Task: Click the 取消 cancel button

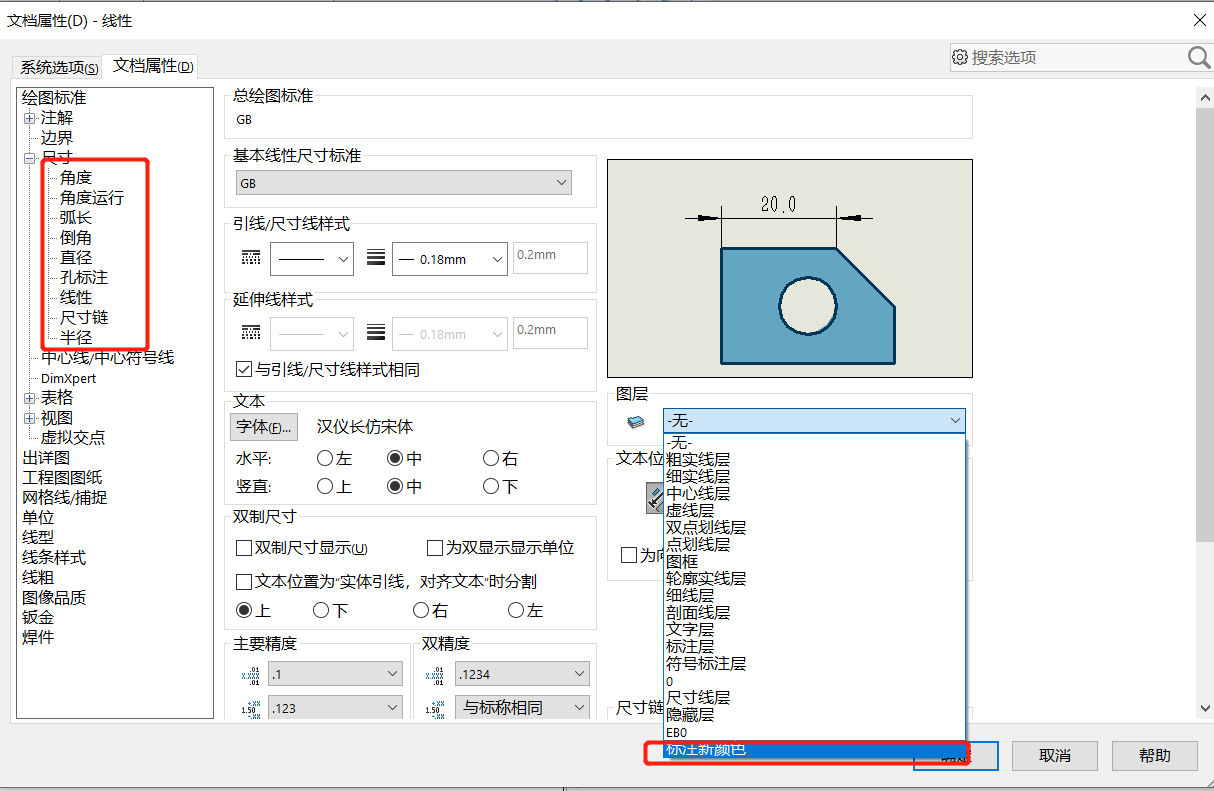Action: (1055, 755)
